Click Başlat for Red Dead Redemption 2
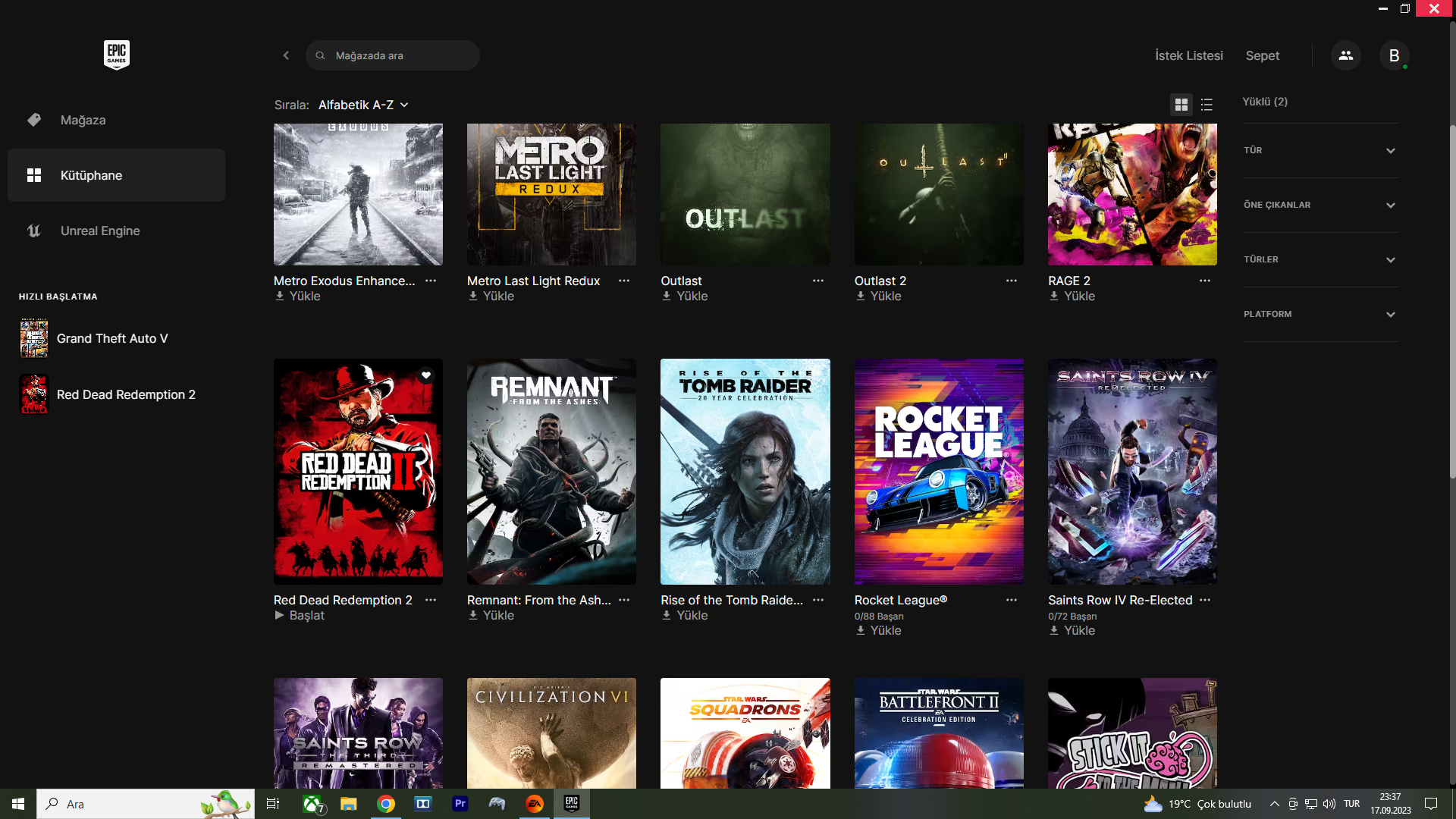1456x819 pixels. [299, 616]
